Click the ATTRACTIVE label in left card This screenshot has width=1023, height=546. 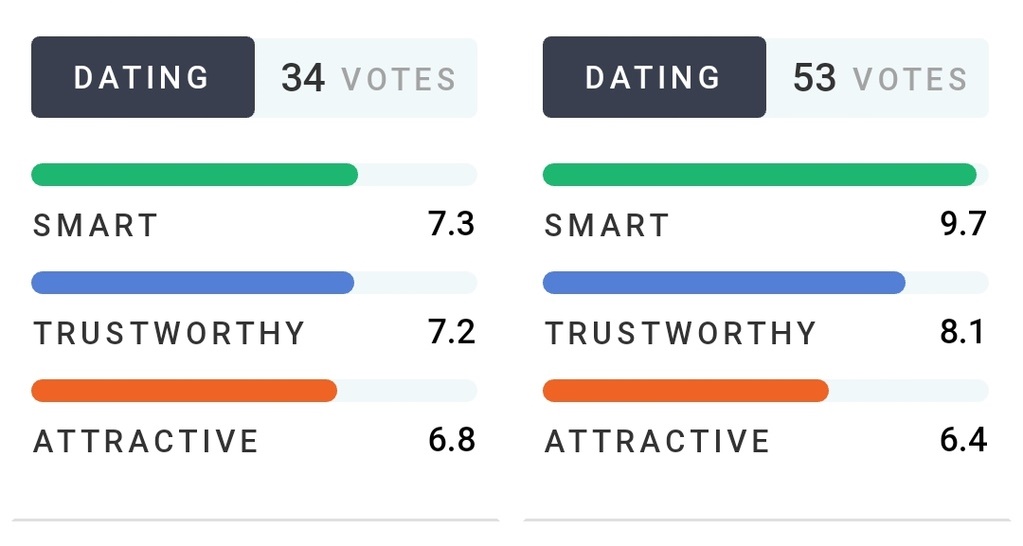tap(146, 442)
